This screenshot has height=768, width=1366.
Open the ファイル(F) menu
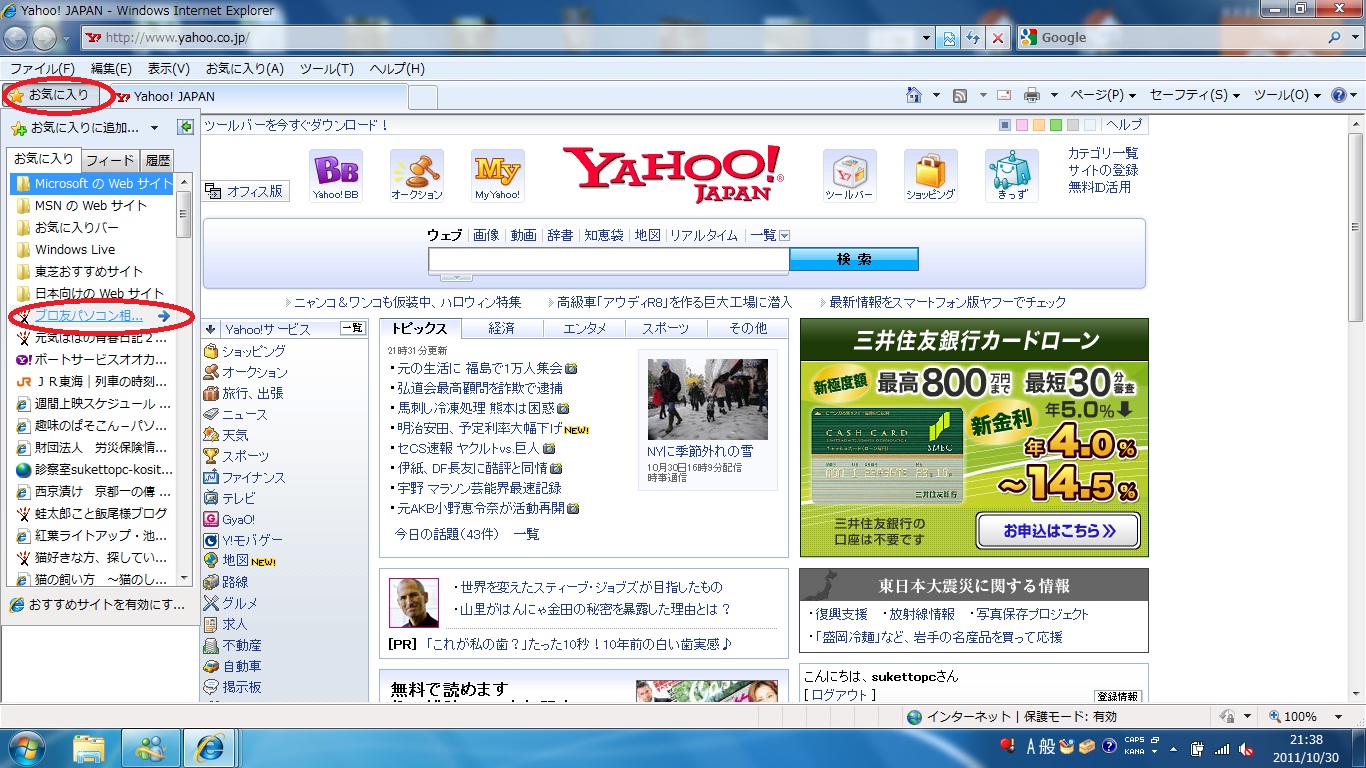coord(42,68)
